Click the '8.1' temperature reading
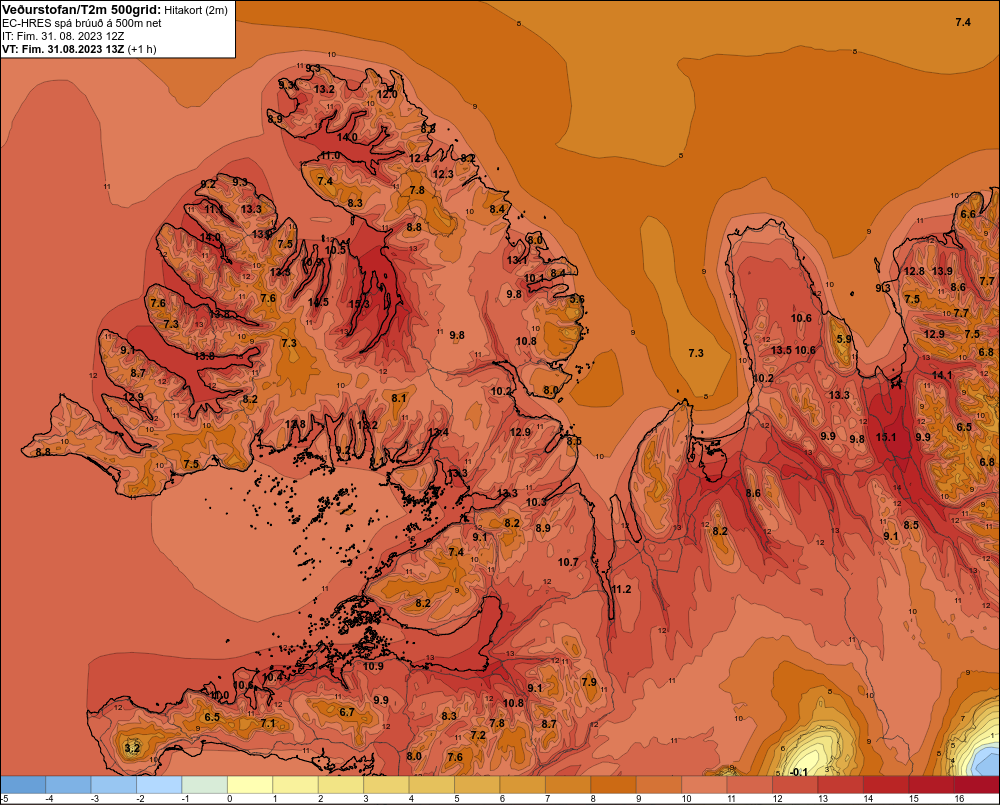Image resolution: width=1000 pixels, height=805 pixels. click(399, 397)
